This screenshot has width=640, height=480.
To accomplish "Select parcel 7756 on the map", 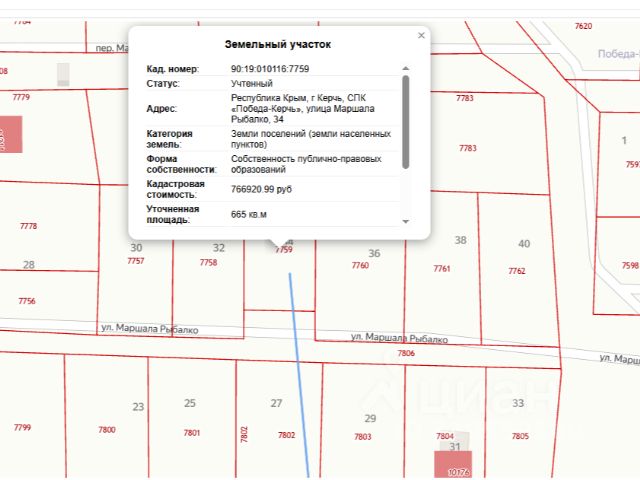I will 27,301.
